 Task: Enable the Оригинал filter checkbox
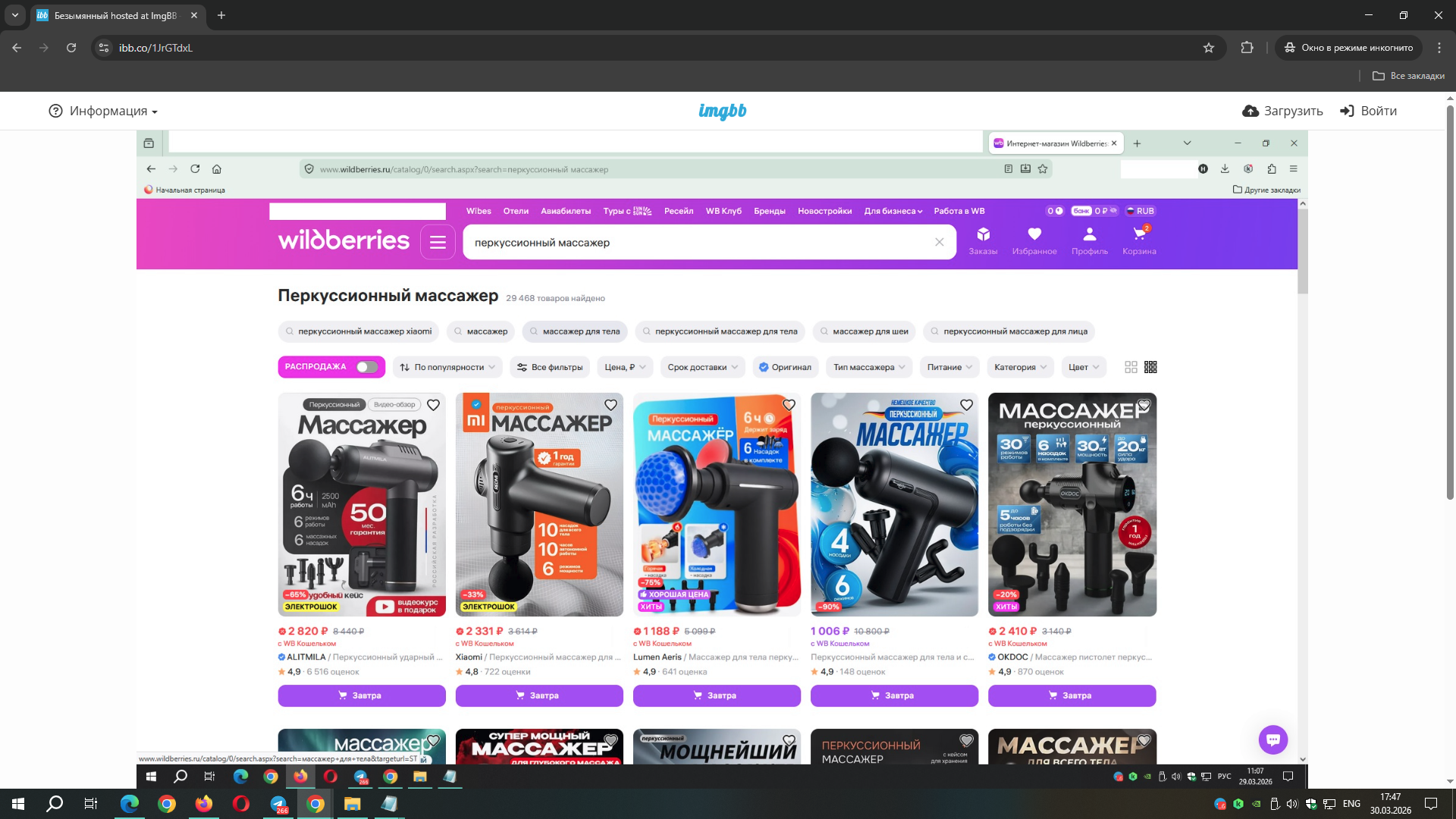785,367
